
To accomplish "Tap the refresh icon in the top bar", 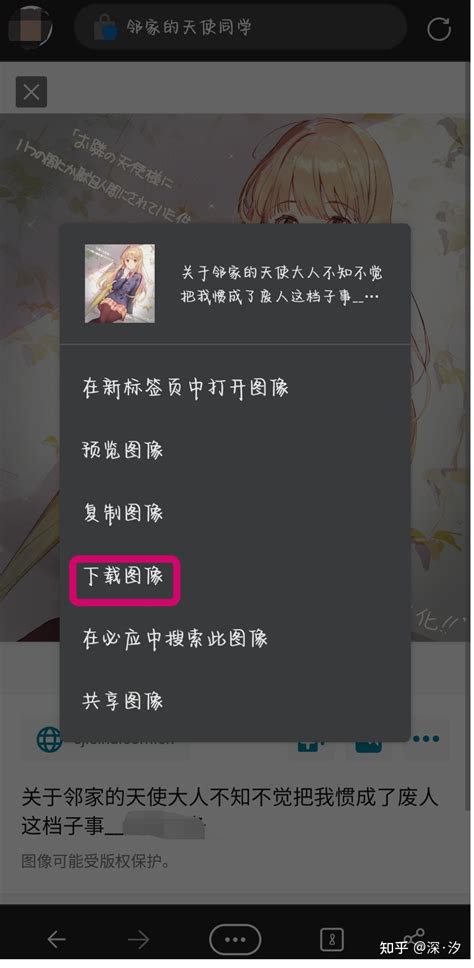I will (439, 28).
